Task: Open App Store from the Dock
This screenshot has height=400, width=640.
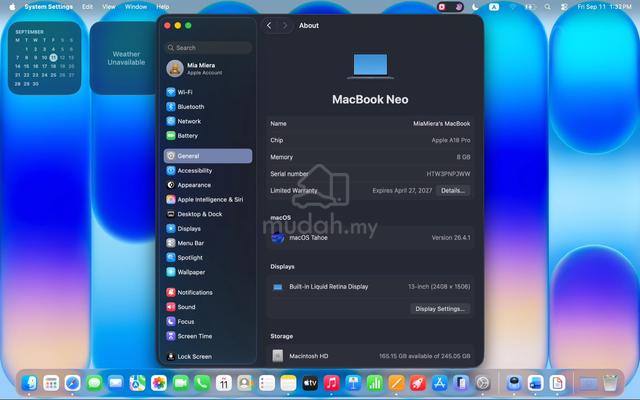Action: click(439, 383)
